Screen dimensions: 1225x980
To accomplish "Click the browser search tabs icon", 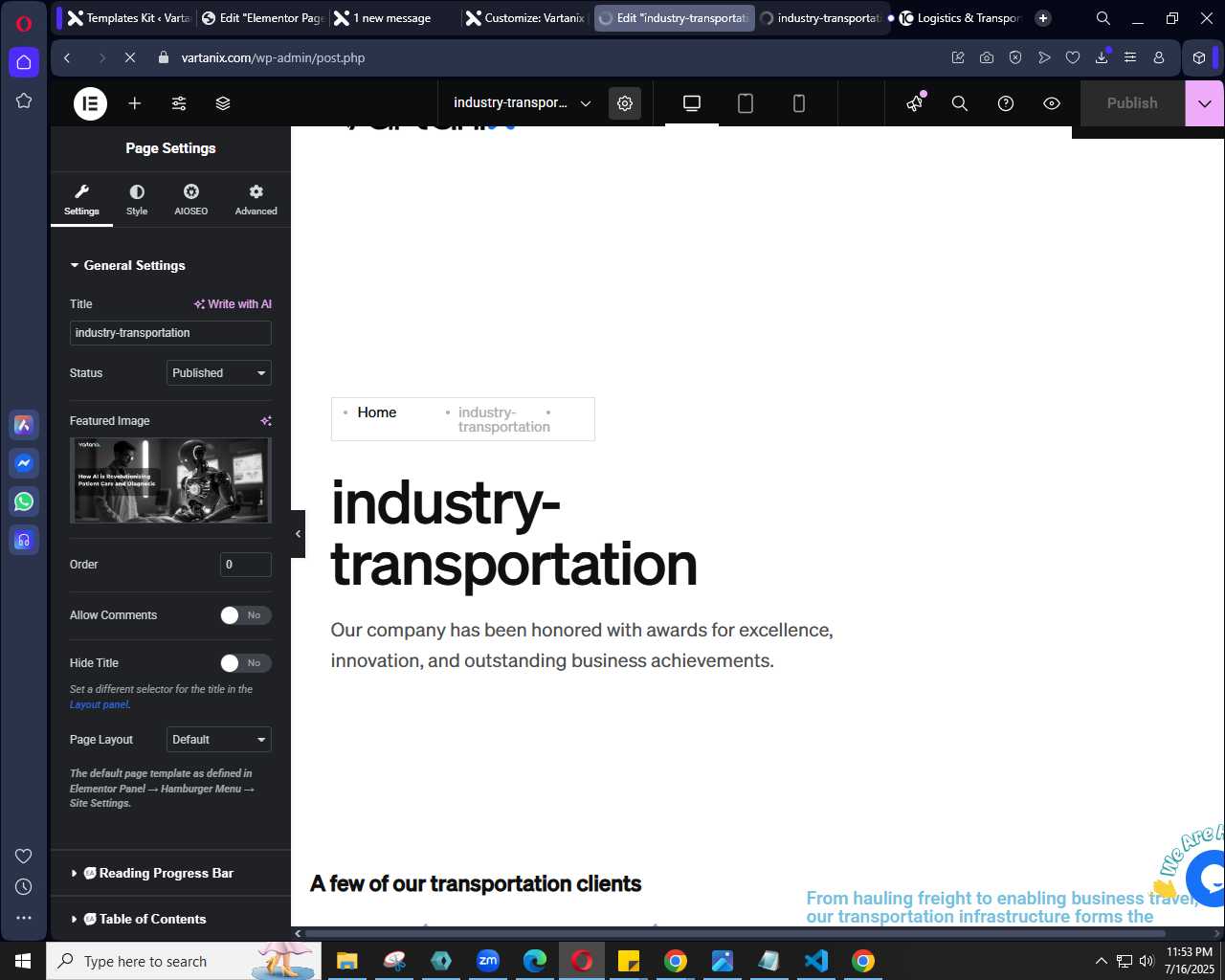I will click(x=1103, y=18).
